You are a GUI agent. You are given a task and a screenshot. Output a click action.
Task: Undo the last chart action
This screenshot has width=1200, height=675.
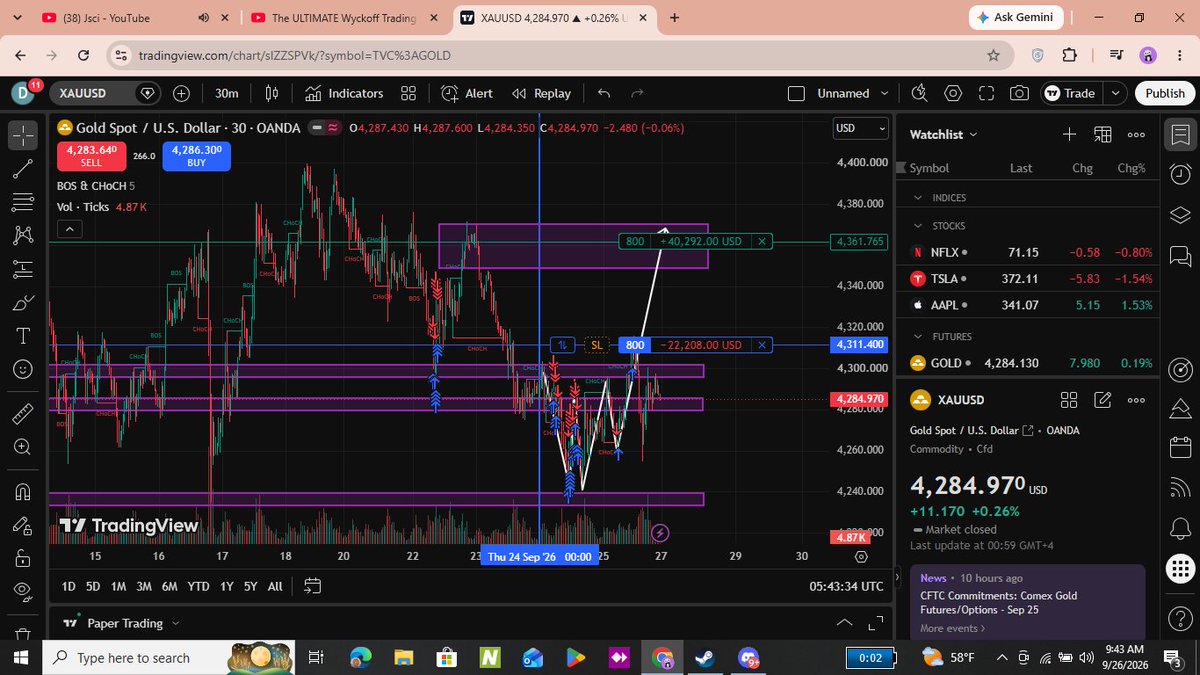(x=604, y=93)
